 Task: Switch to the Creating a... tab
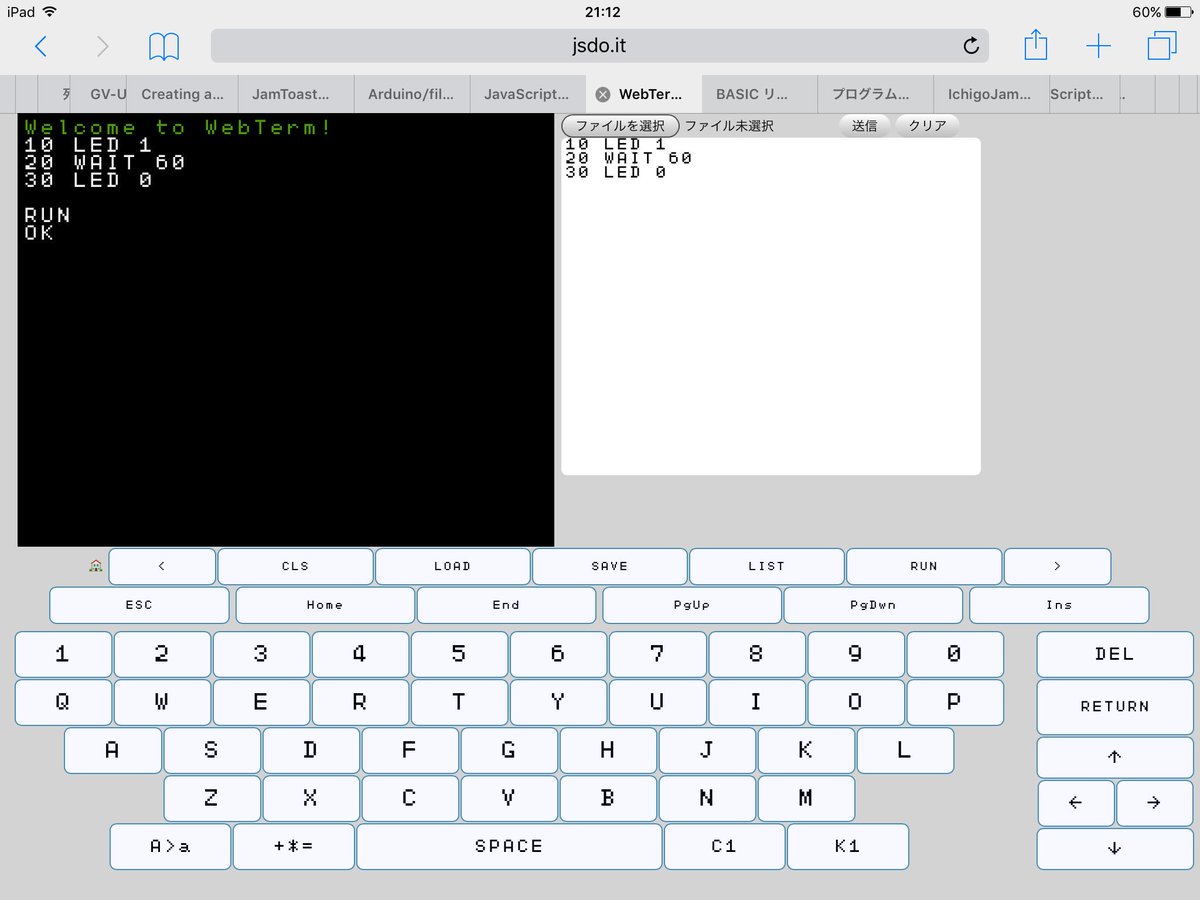pyautogui.click(x=183, y=94)
